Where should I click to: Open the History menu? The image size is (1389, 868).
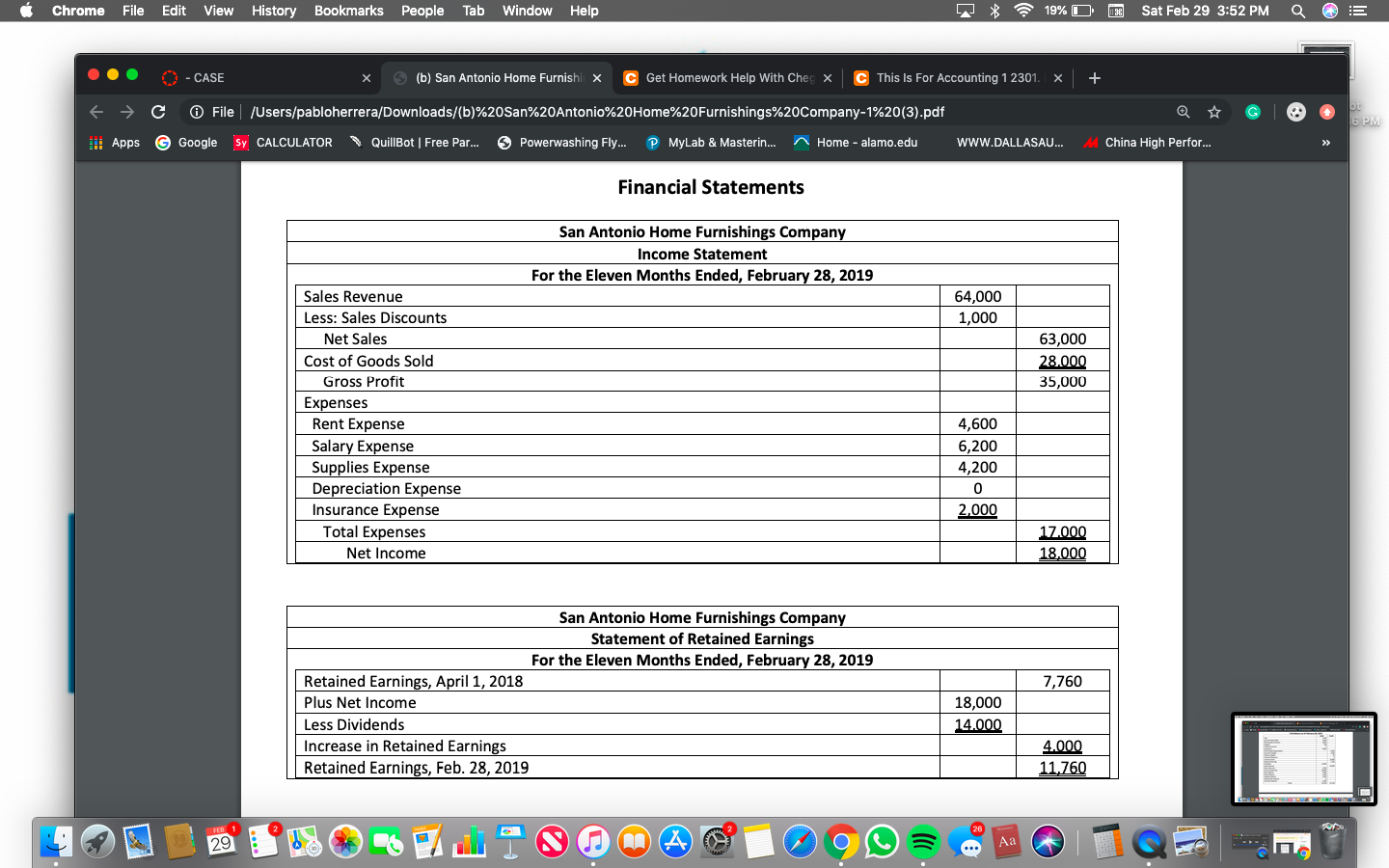click(273, 11)
